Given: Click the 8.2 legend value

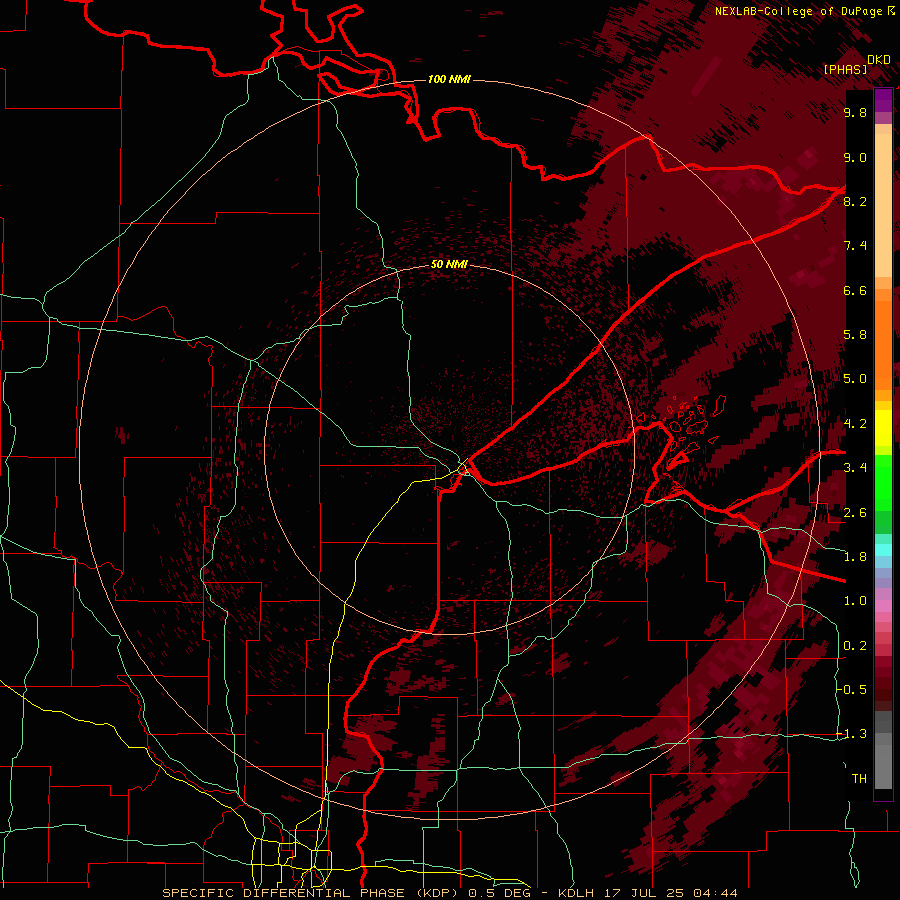Looking at the screenshot, I should [x=855, y=201].
